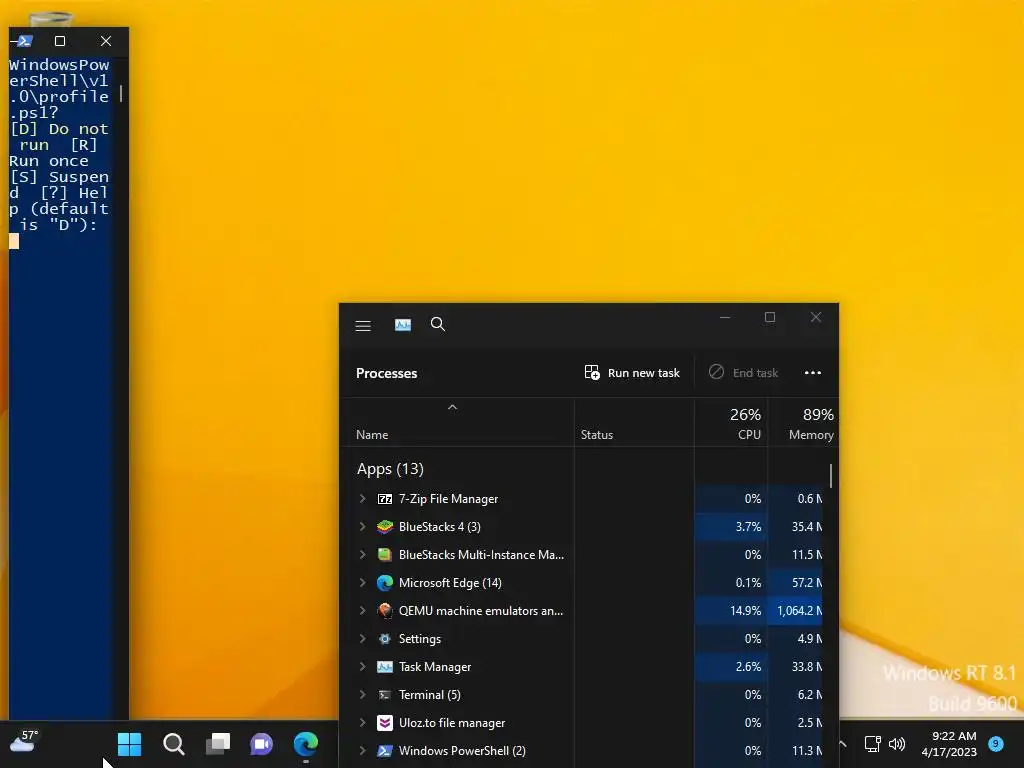Click the 2.6% CPU value for Task Manager

(x=748, y=667)
